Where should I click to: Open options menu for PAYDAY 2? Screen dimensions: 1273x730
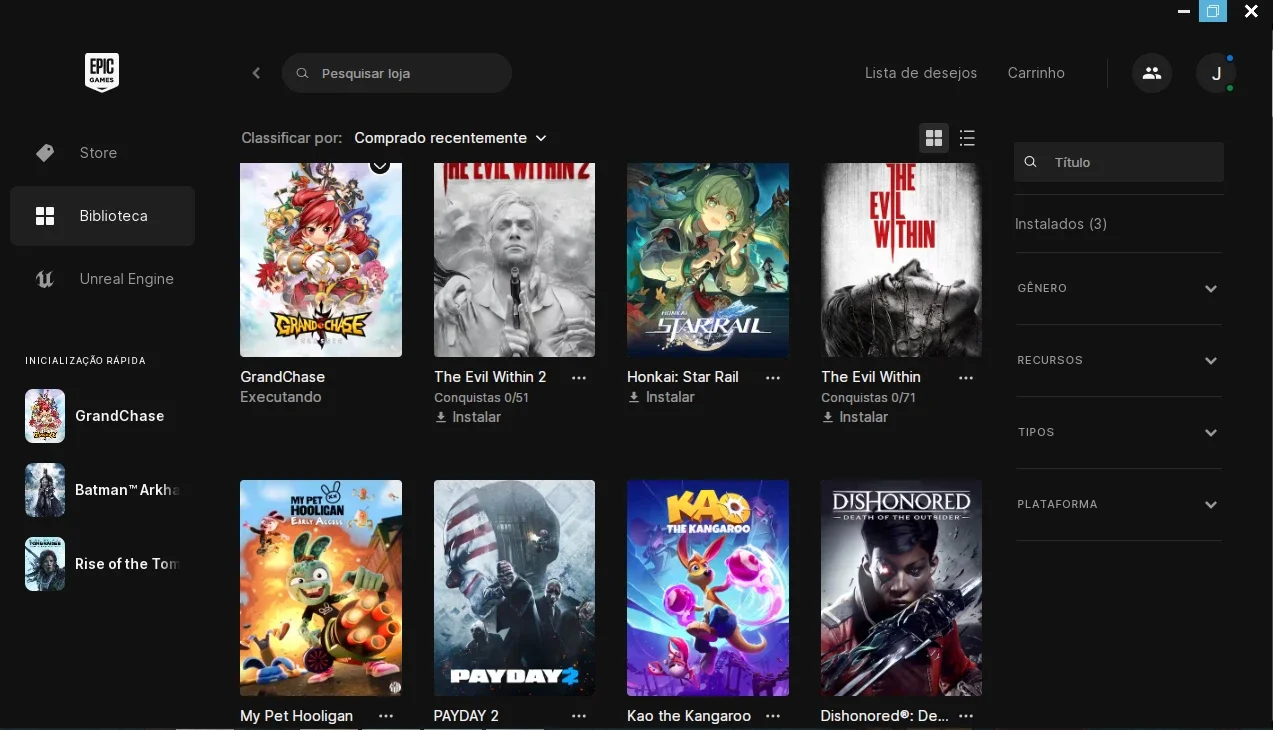tap(579, 716)
